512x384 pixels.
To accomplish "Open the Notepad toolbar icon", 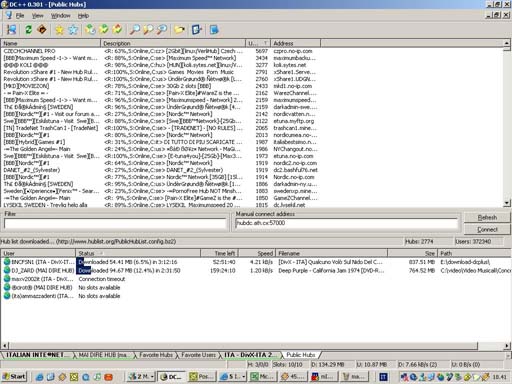I will click(214, 30).
